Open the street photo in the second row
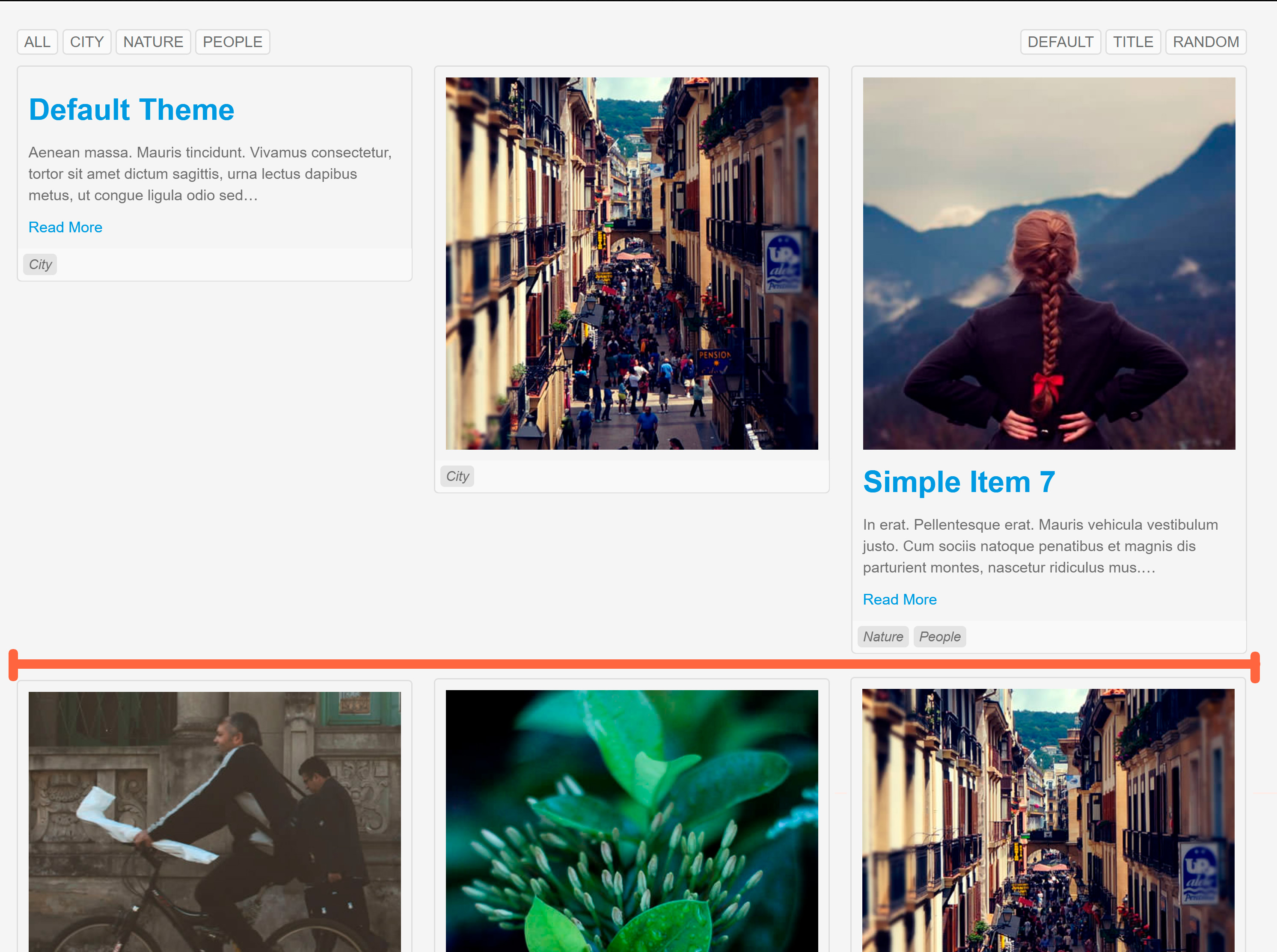 coord(1048,821)
